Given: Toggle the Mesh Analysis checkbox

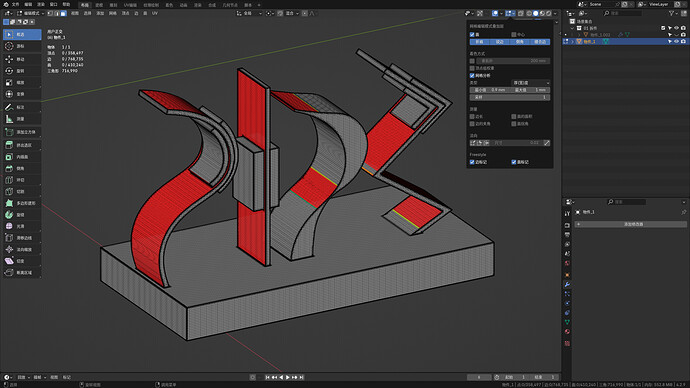Looking at the screenshot, I should 472,76.
